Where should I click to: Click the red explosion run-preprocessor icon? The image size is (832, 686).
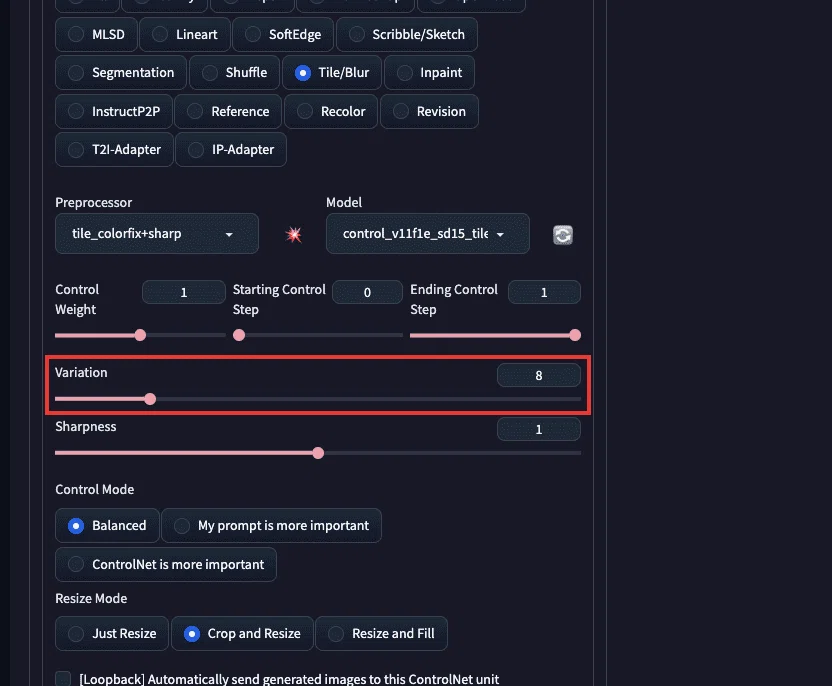coord(293,234)
